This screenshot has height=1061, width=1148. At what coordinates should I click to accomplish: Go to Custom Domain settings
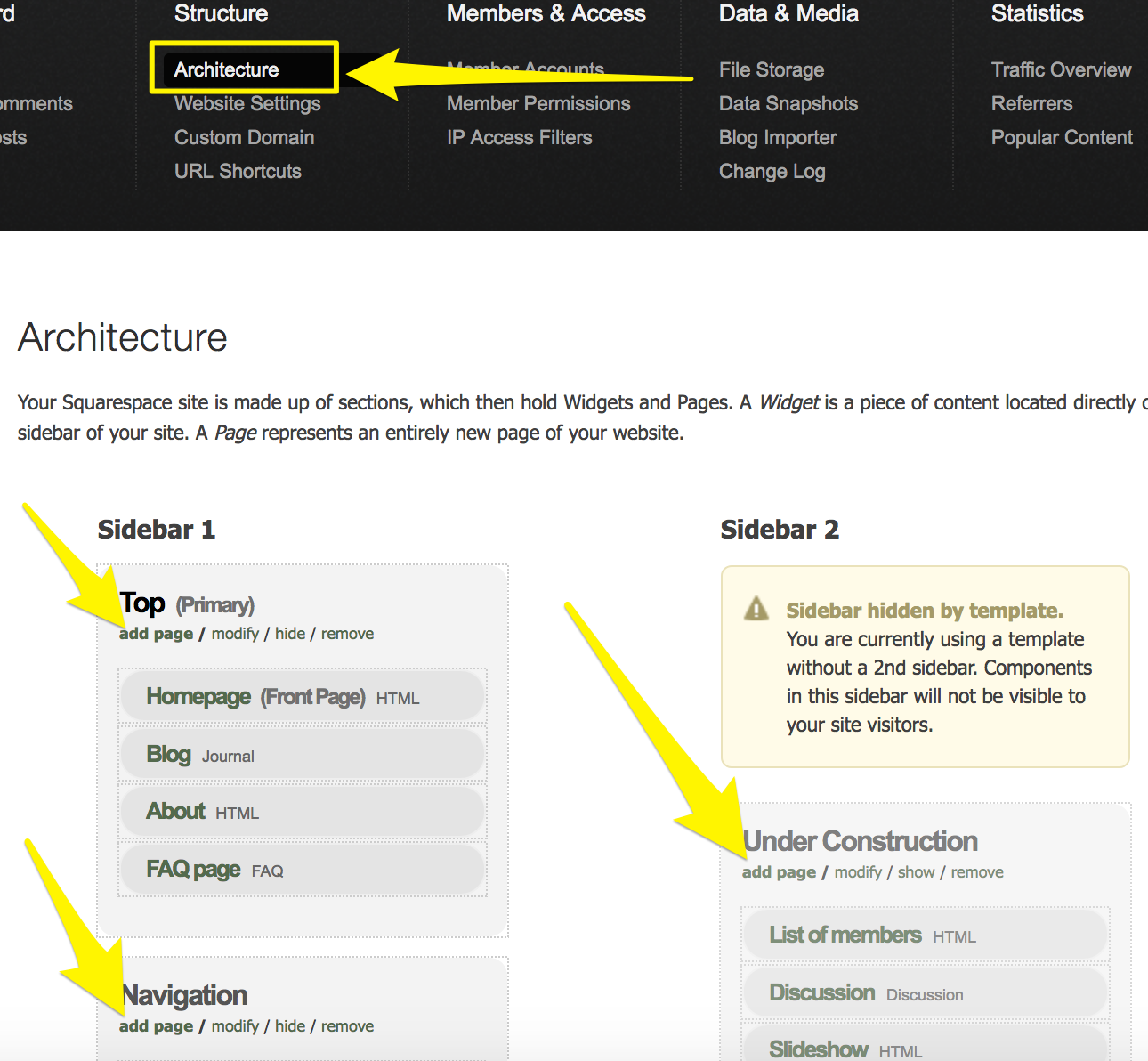[244, 137]
